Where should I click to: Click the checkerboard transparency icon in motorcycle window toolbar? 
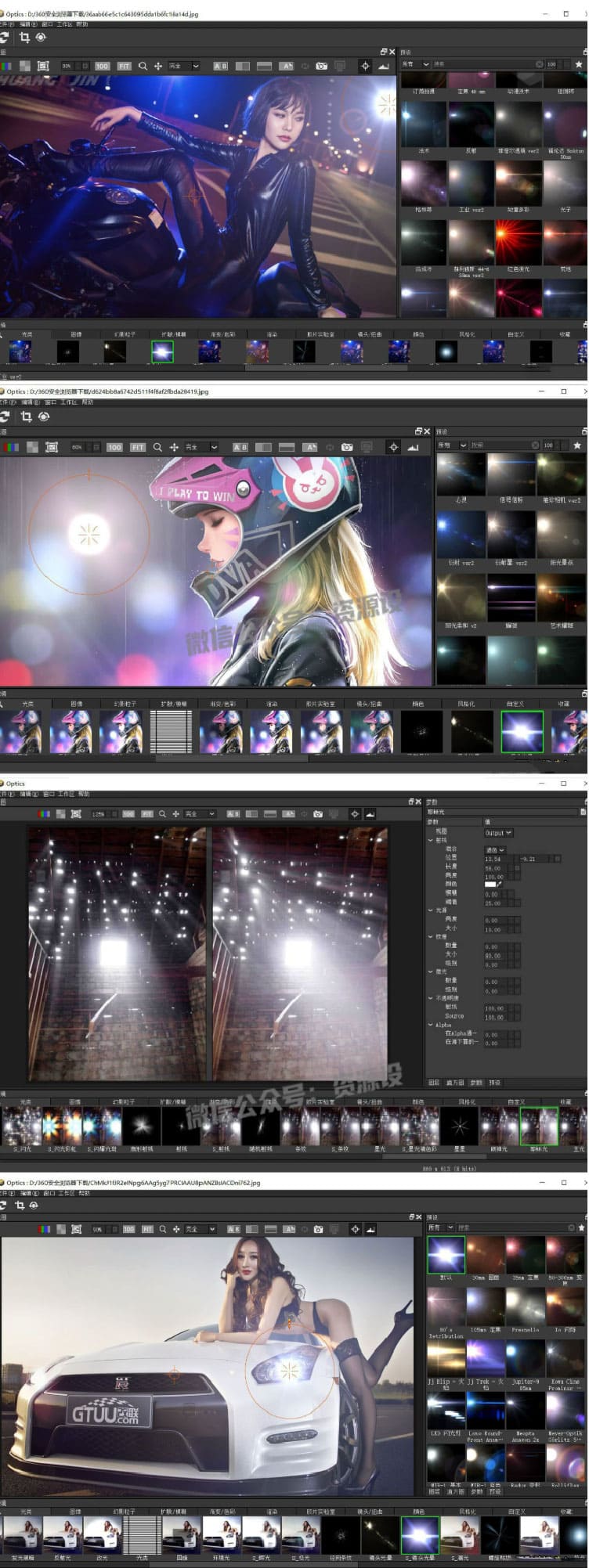pyautogui.click(x=25, y=67)
